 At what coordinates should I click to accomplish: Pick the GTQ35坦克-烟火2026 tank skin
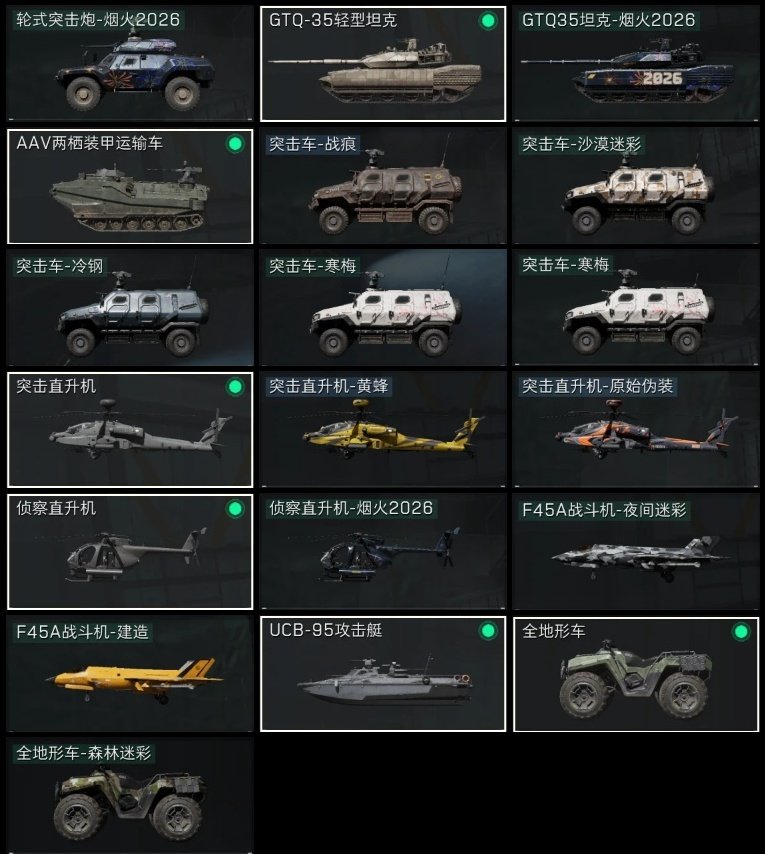coord(636,64)
